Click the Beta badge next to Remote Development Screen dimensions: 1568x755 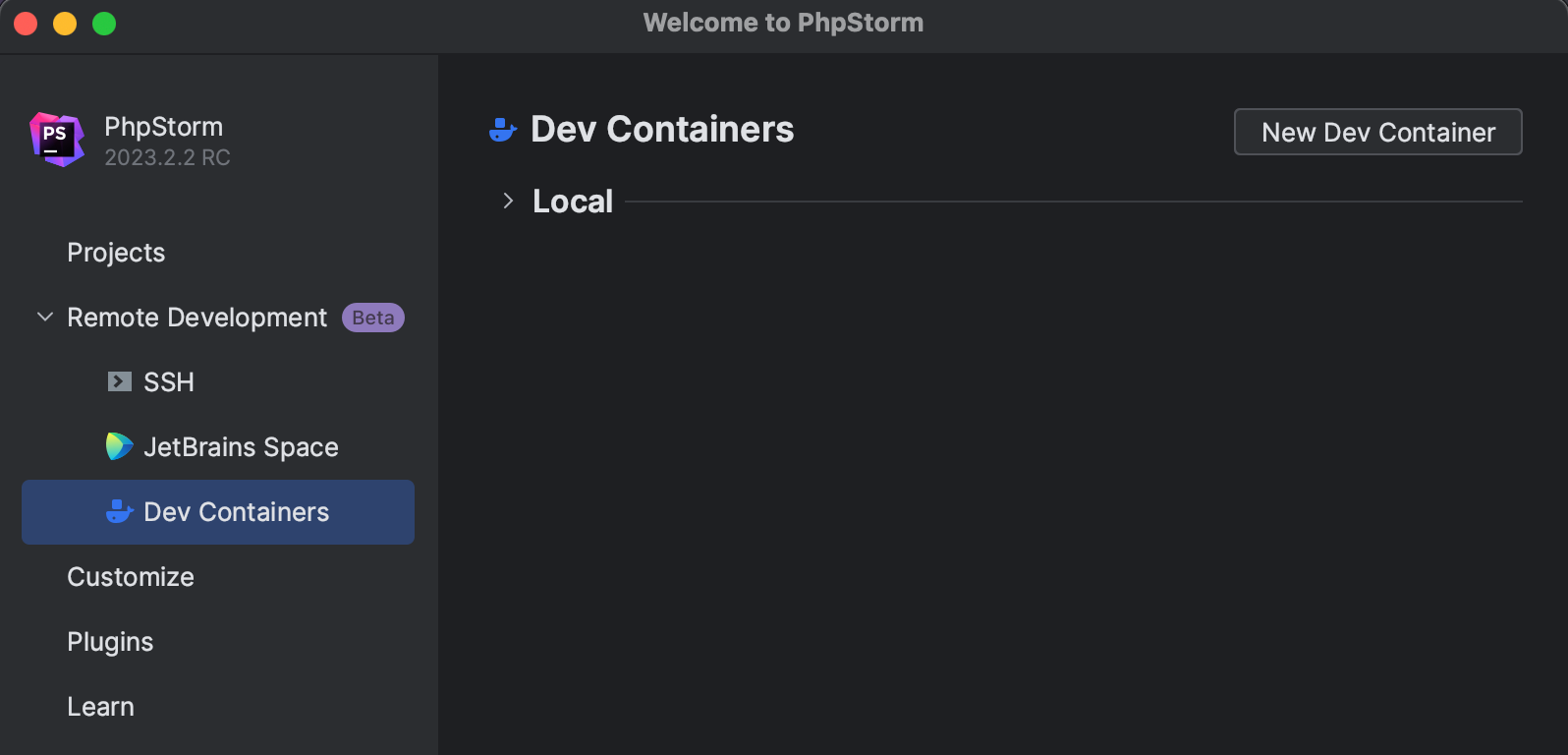(373, 318)
